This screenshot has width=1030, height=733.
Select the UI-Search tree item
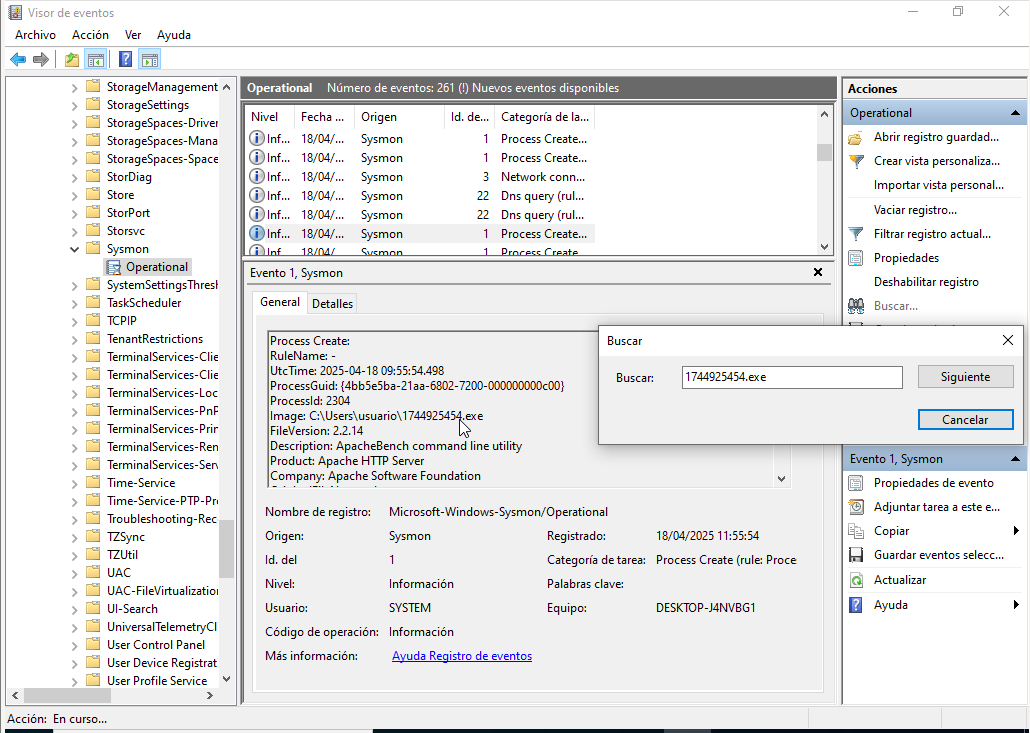132,609
